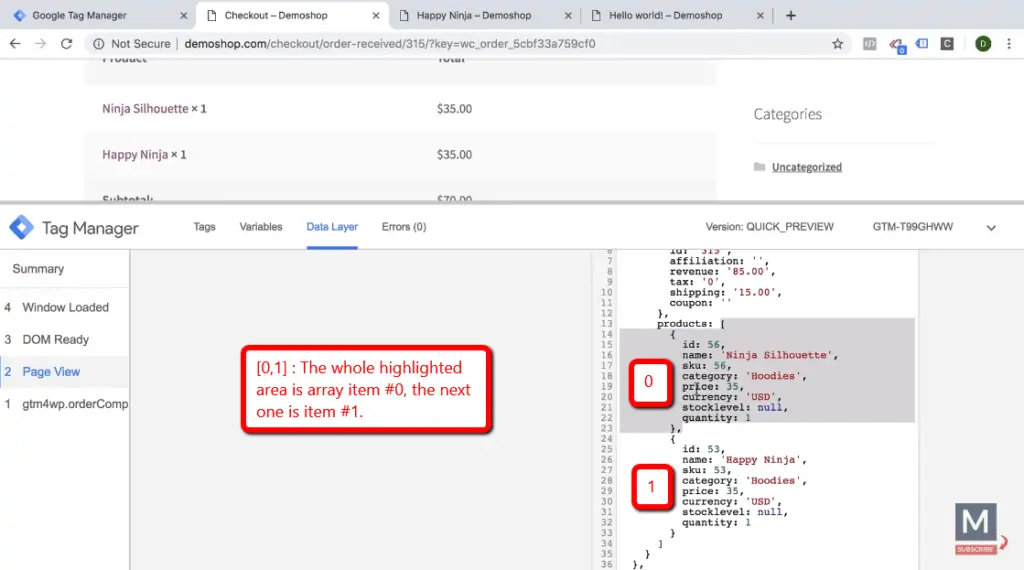This screenshot has width=1024, height=570.
Task: Open the Uncategorized category link
Action: pyautogui.click(x=806, y=167)
